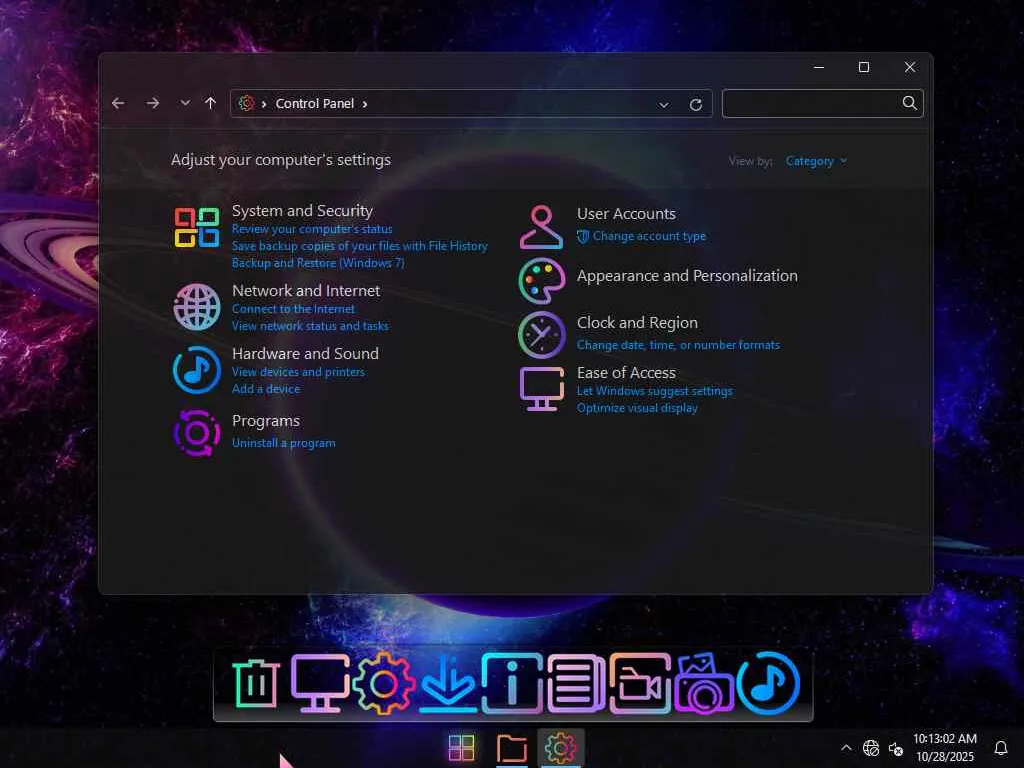The height and width of the screenshot is (768, 1024).
Task: Open the colorful gear icon in the dock
Action: (383, 683)
